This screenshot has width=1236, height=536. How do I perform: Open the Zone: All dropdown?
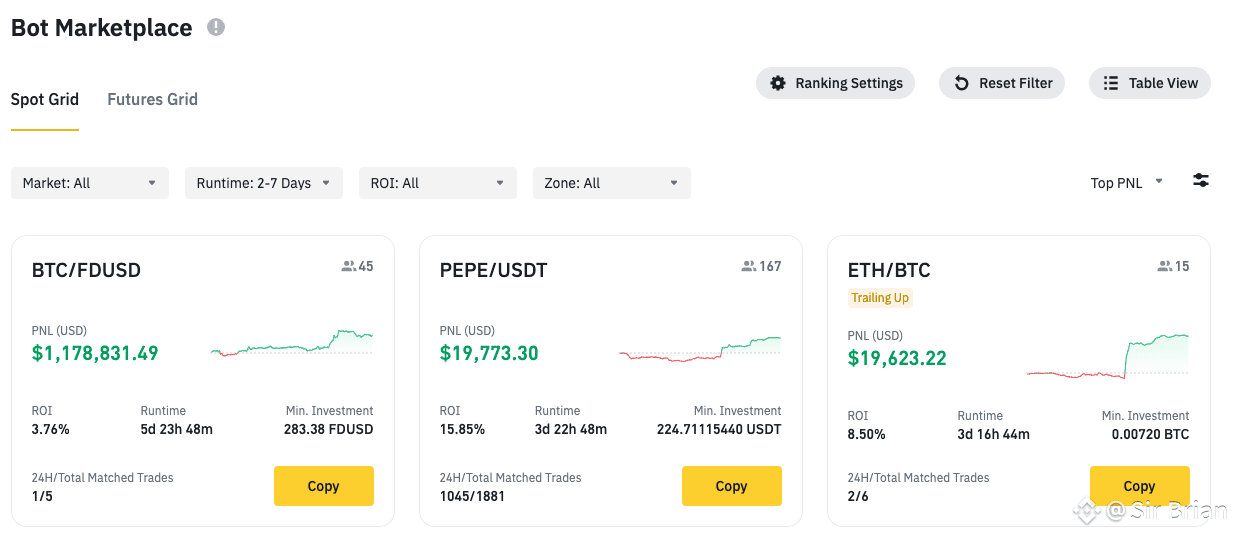click(x=611, y=183)
